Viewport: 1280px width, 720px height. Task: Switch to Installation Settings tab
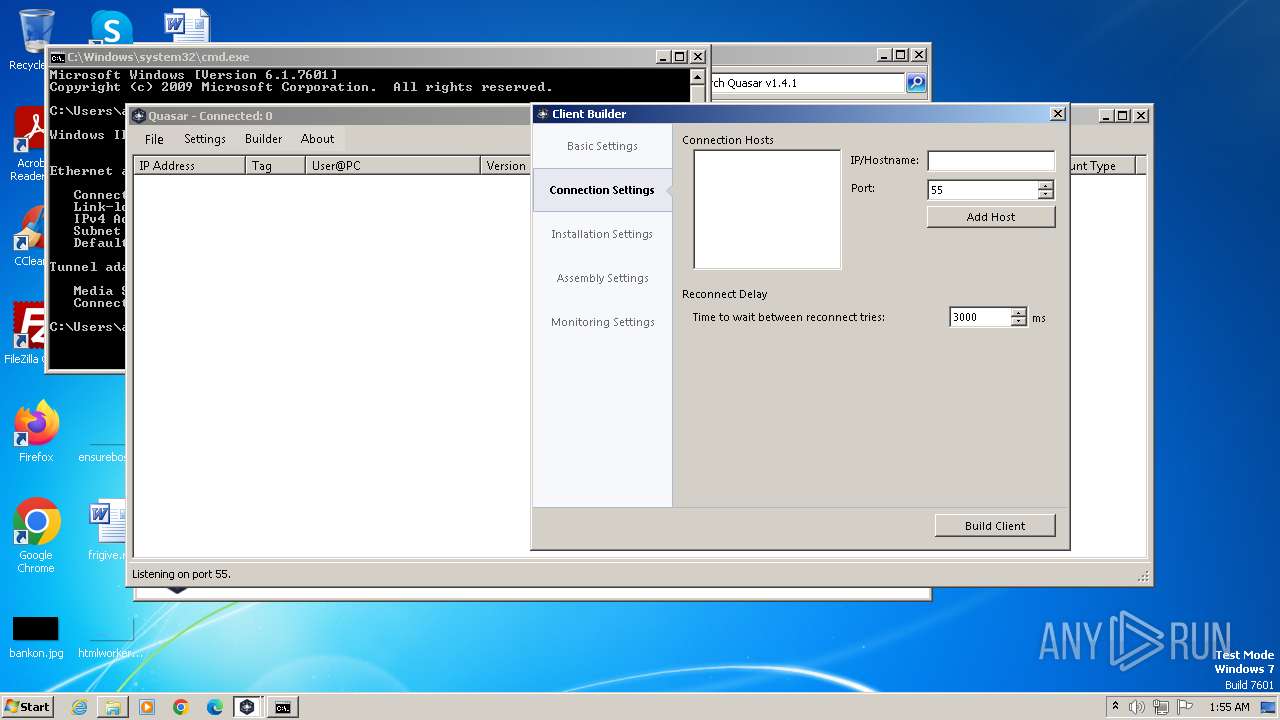click(602, 234)
